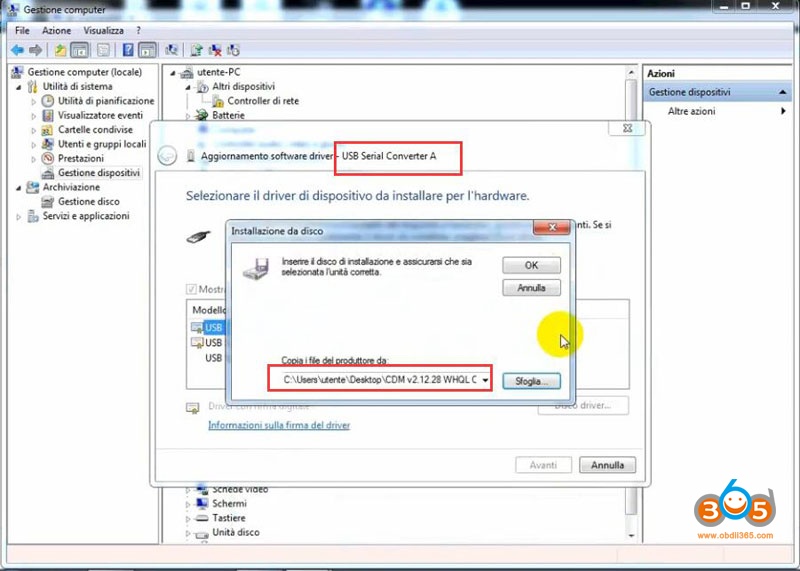The height and width of the screenshot is (571, 800).
Task: Click Annulla in Installazione da disco dialog
Action: 531,288
